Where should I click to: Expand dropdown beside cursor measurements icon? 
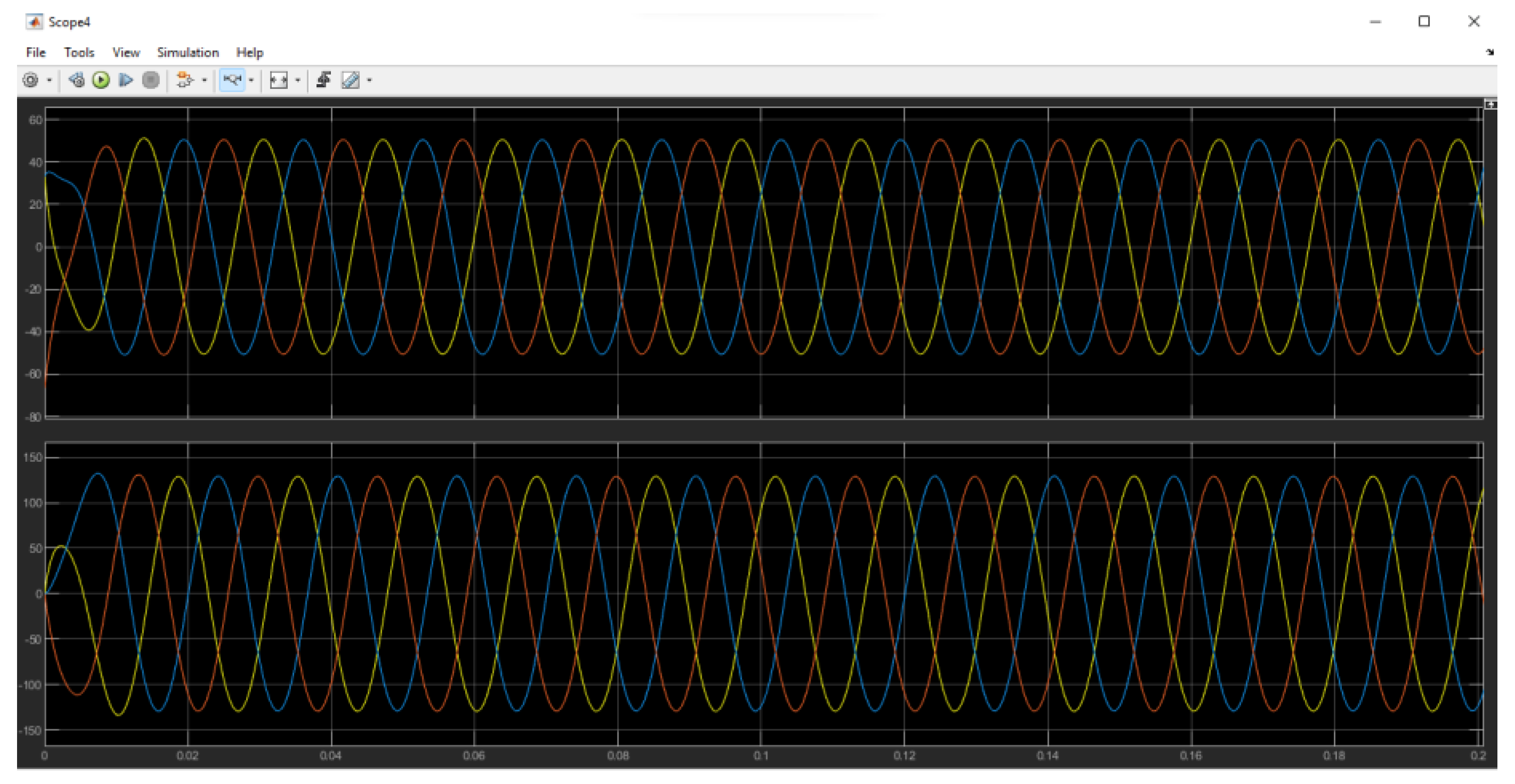click(x=369, y=80)
